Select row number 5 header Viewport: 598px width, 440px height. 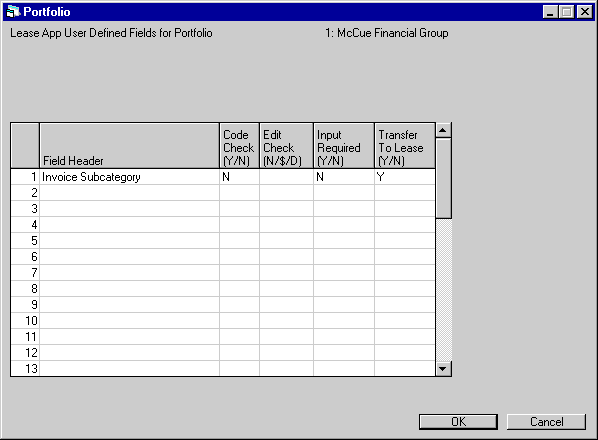point(25,241)
